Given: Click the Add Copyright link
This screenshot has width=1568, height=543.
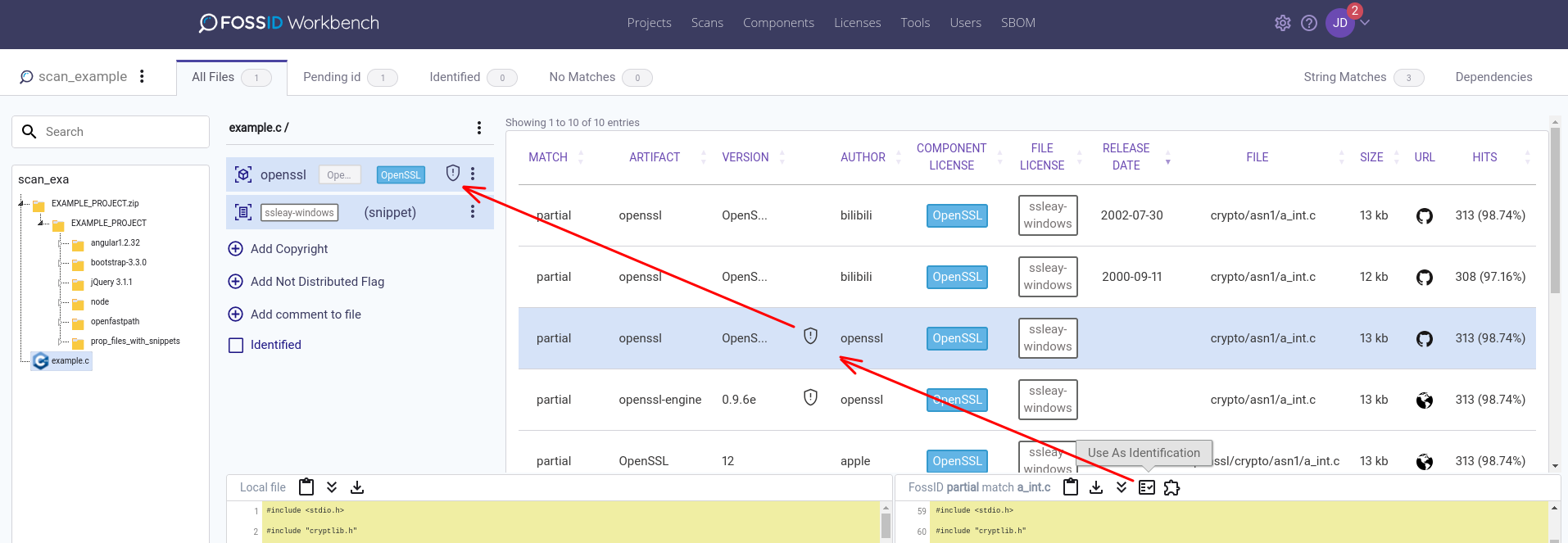Looking at the screenshot, I should point(289,249).
